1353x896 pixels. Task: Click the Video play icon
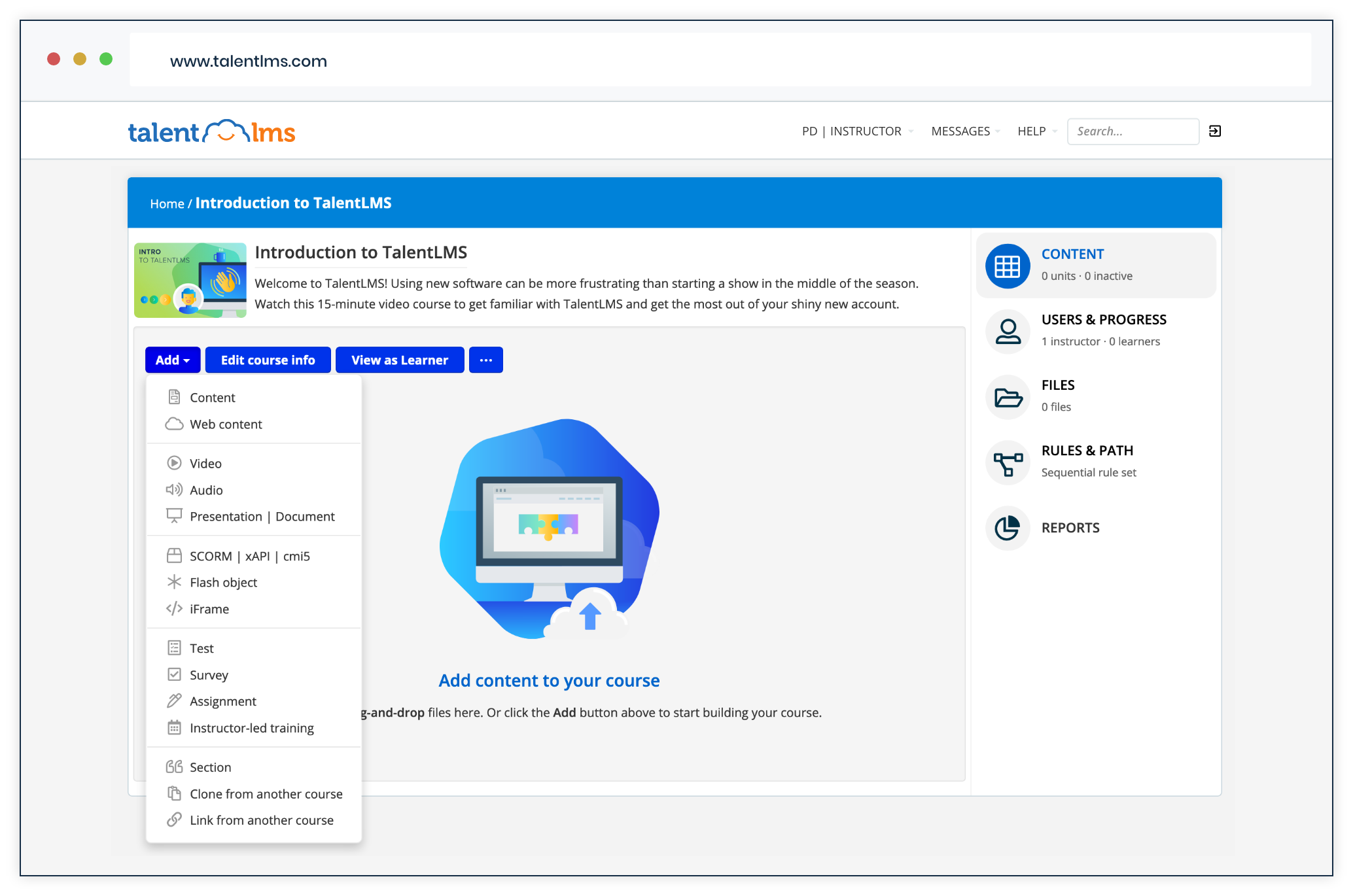point(174,463)
